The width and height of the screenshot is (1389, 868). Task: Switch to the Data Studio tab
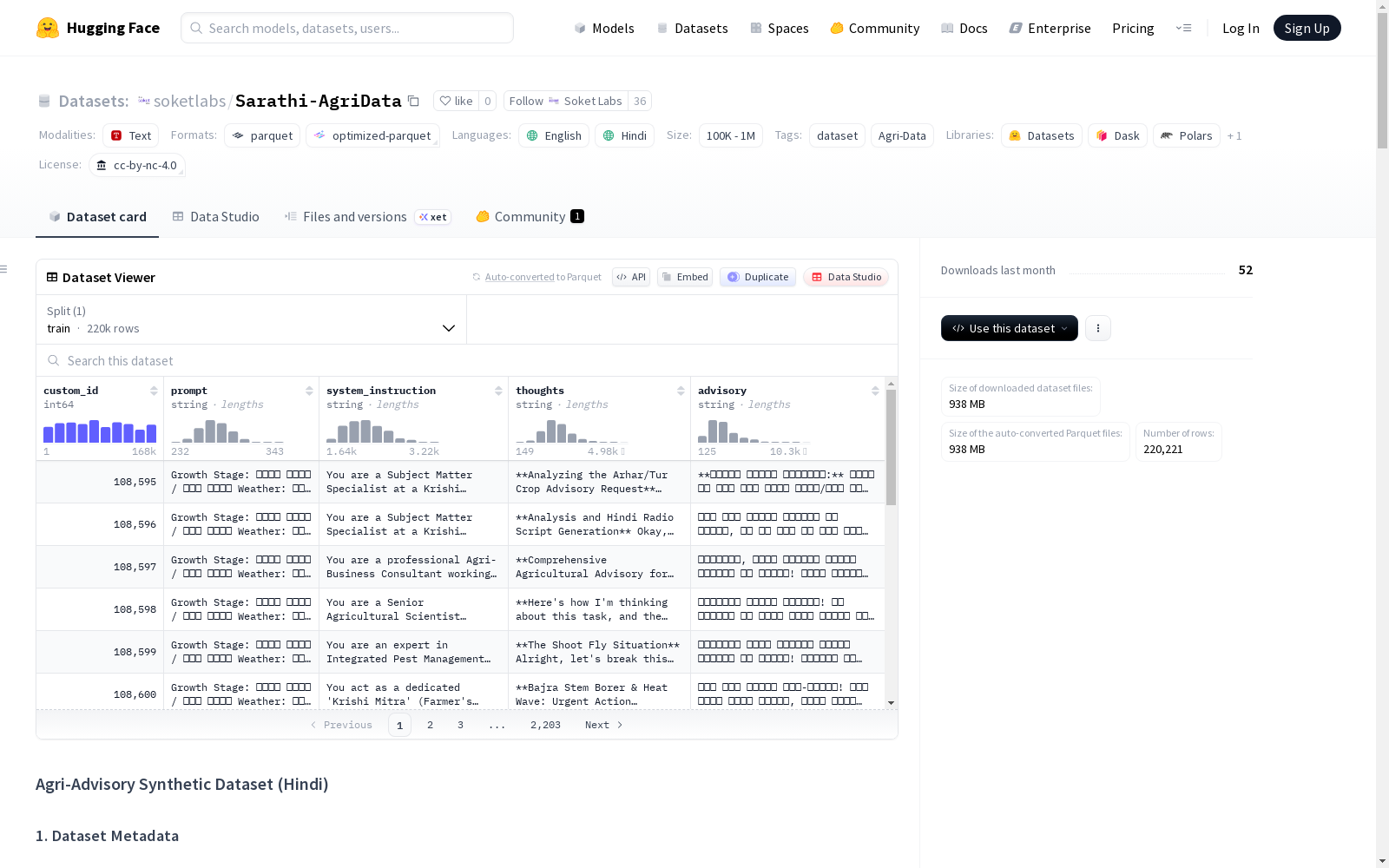tap(215, 217)
